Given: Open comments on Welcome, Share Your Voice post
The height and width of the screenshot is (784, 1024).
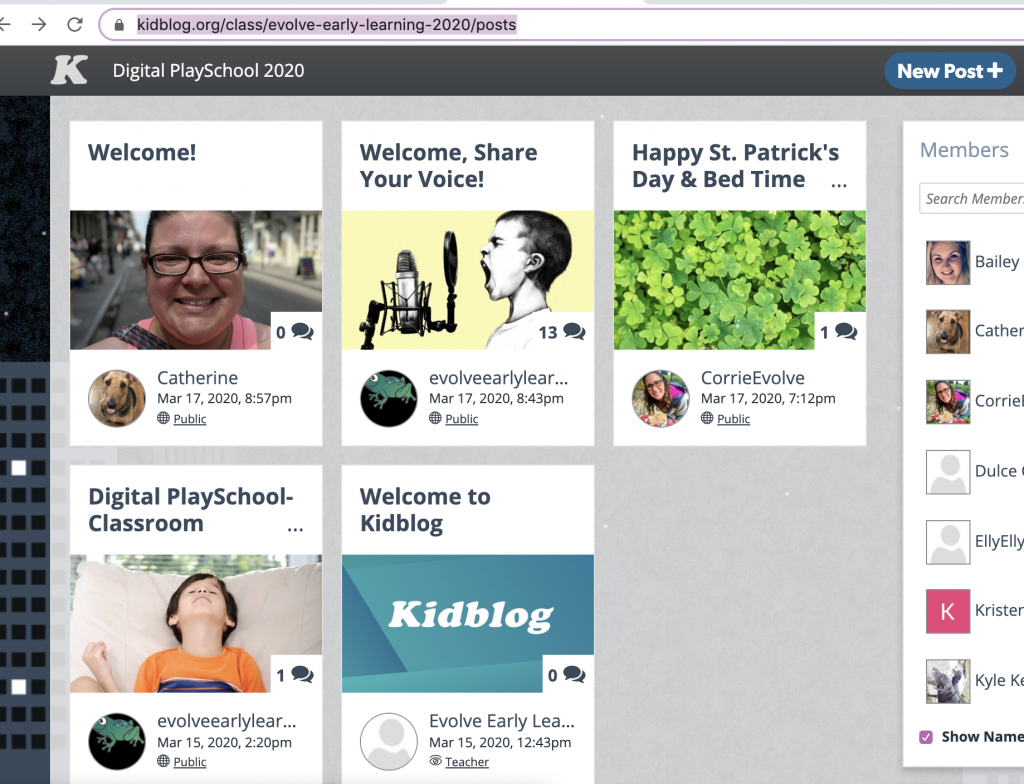Looking at the screenshot, I should click(x=573, y=332).
